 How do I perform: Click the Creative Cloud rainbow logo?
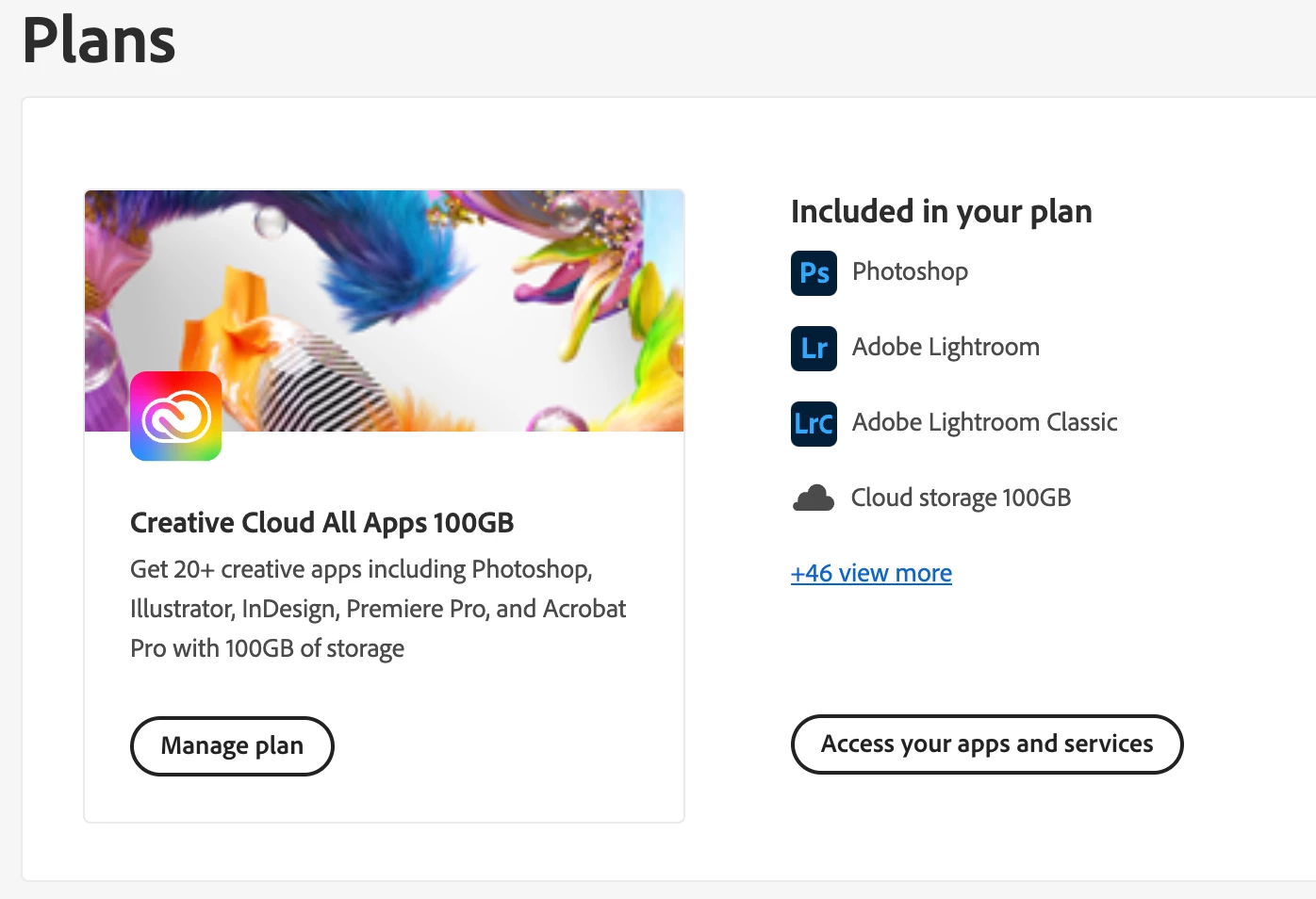click(x=176, y=417)
